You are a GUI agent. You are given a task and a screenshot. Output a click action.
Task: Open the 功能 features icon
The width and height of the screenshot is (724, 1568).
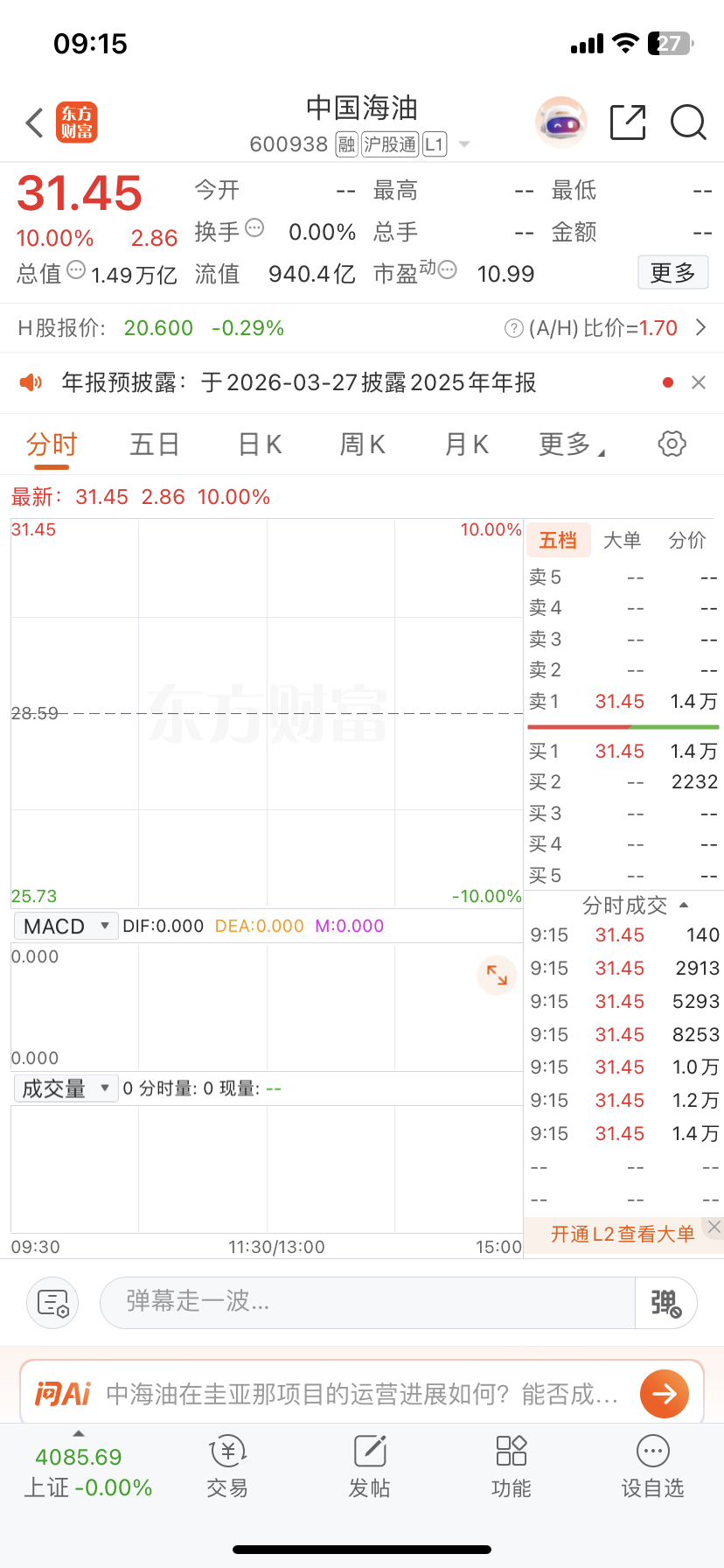[x=512, y=1467]
